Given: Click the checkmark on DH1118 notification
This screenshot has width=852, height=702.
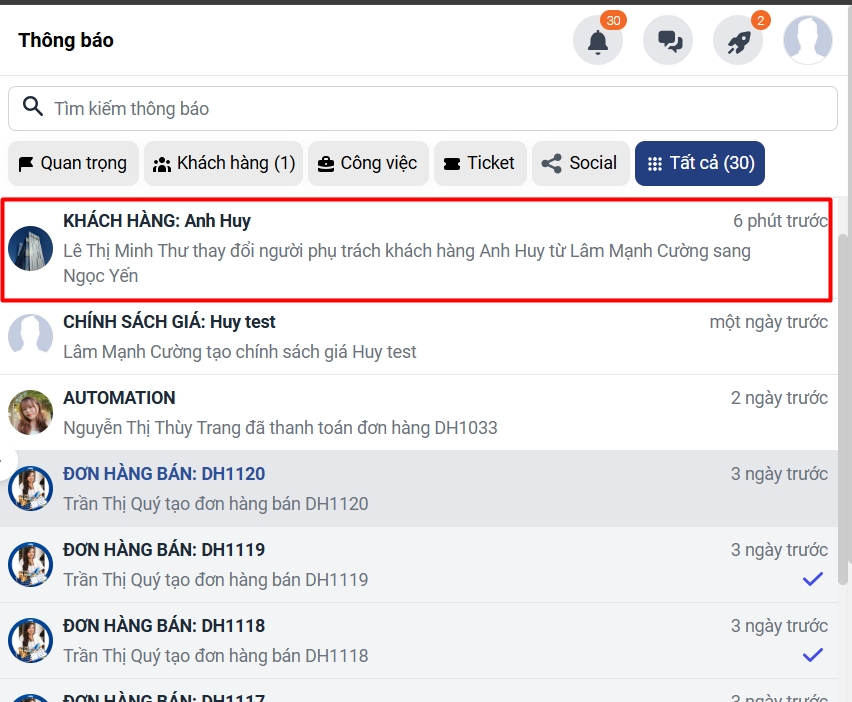Looking at the screenshot, I should coord(813,655).
